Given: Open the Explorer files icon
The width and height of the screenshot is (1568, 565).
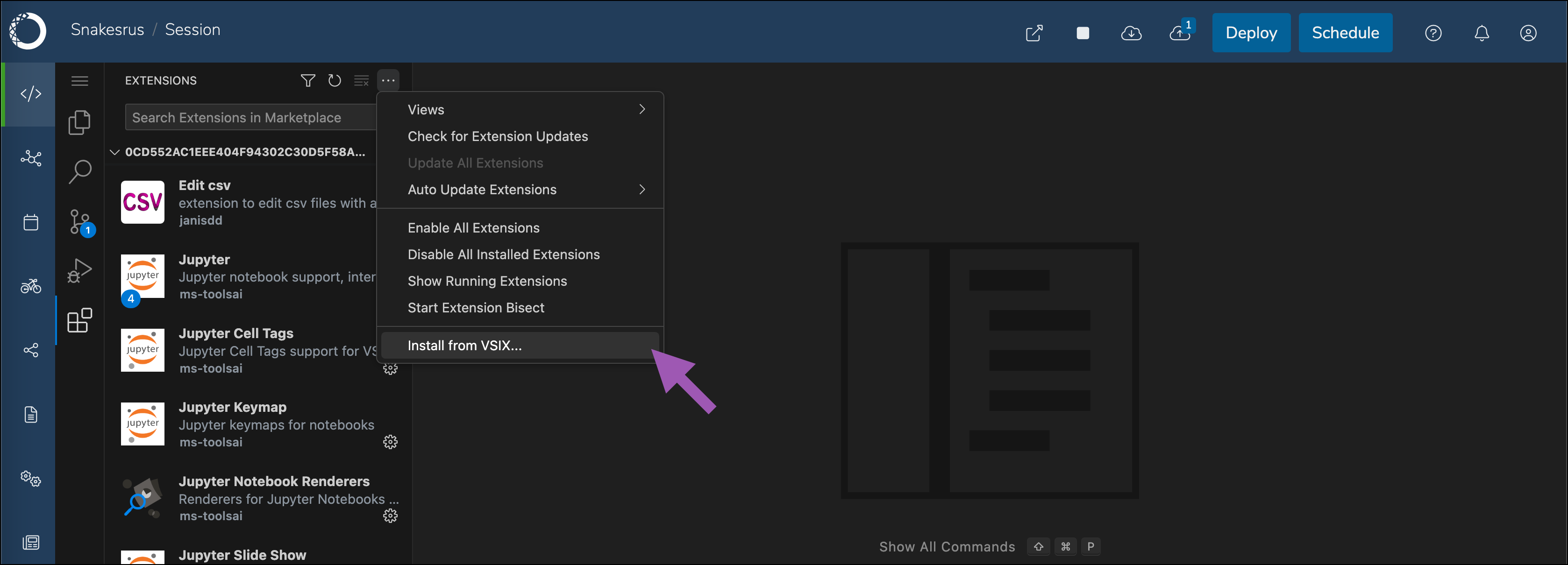Looking at the screenshot, I should point(80,122).
